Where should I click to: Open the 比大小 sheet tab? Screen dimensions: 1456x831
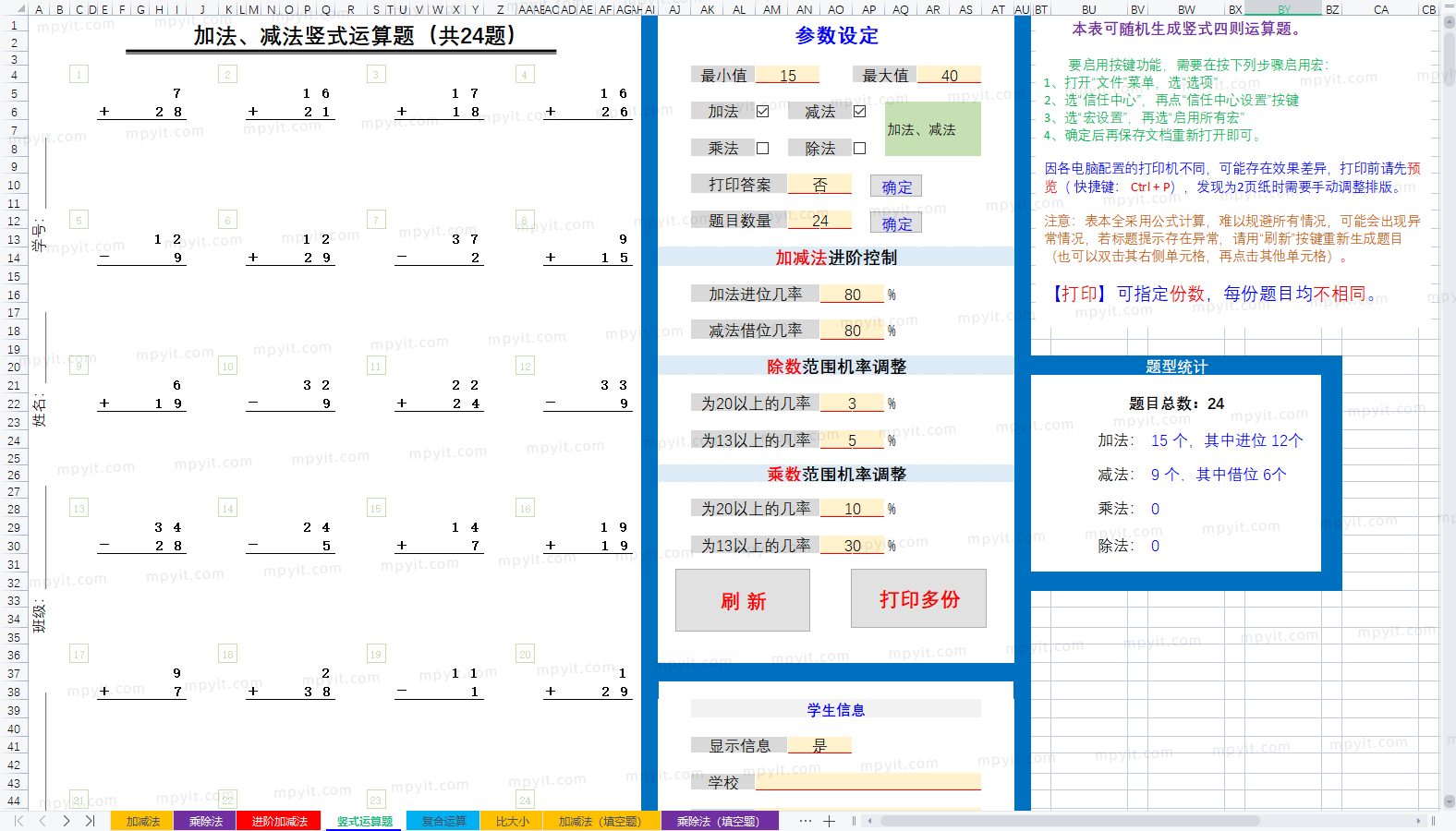pyautogui.click(x=513, y=821)
